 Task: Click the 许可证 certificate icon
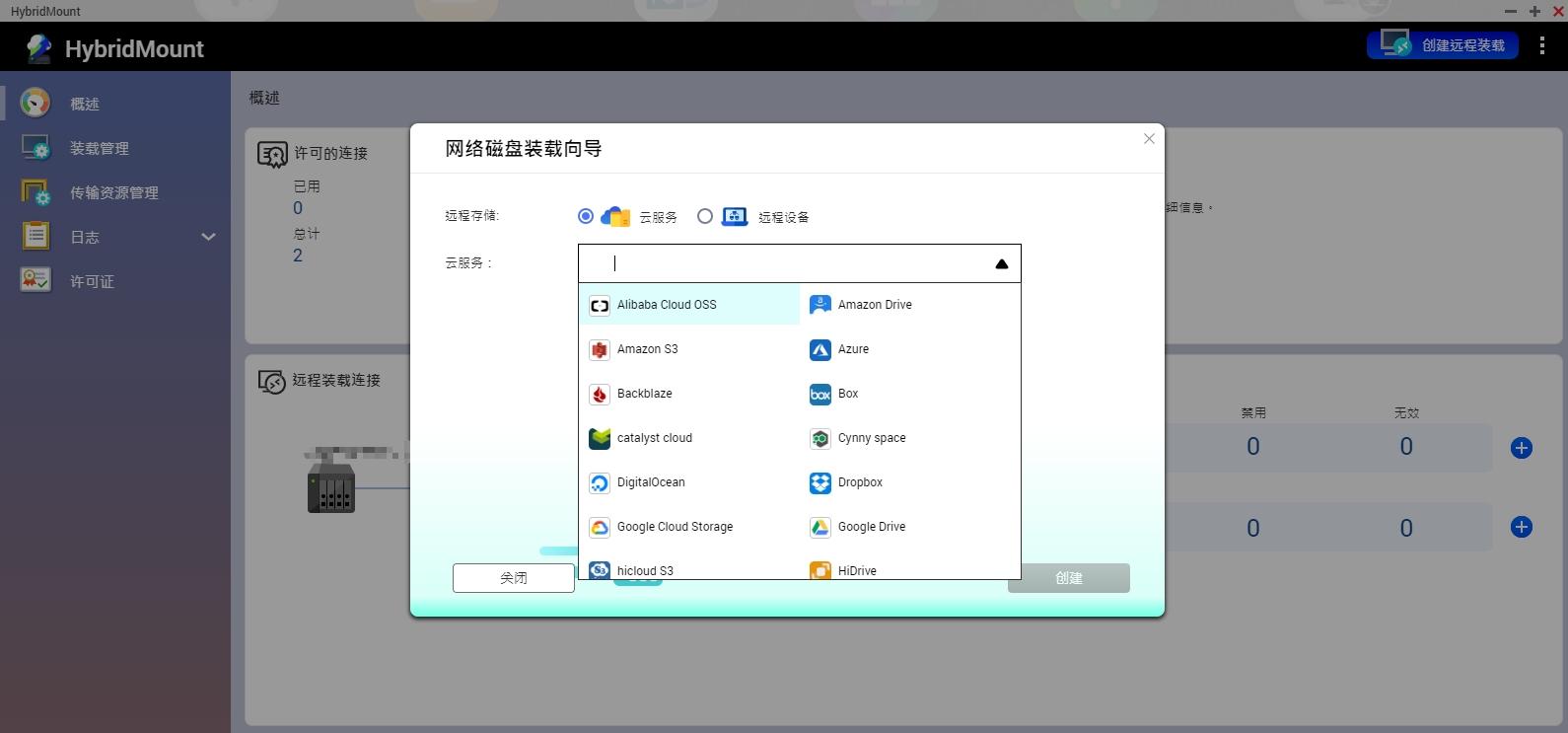click(36, 280)
